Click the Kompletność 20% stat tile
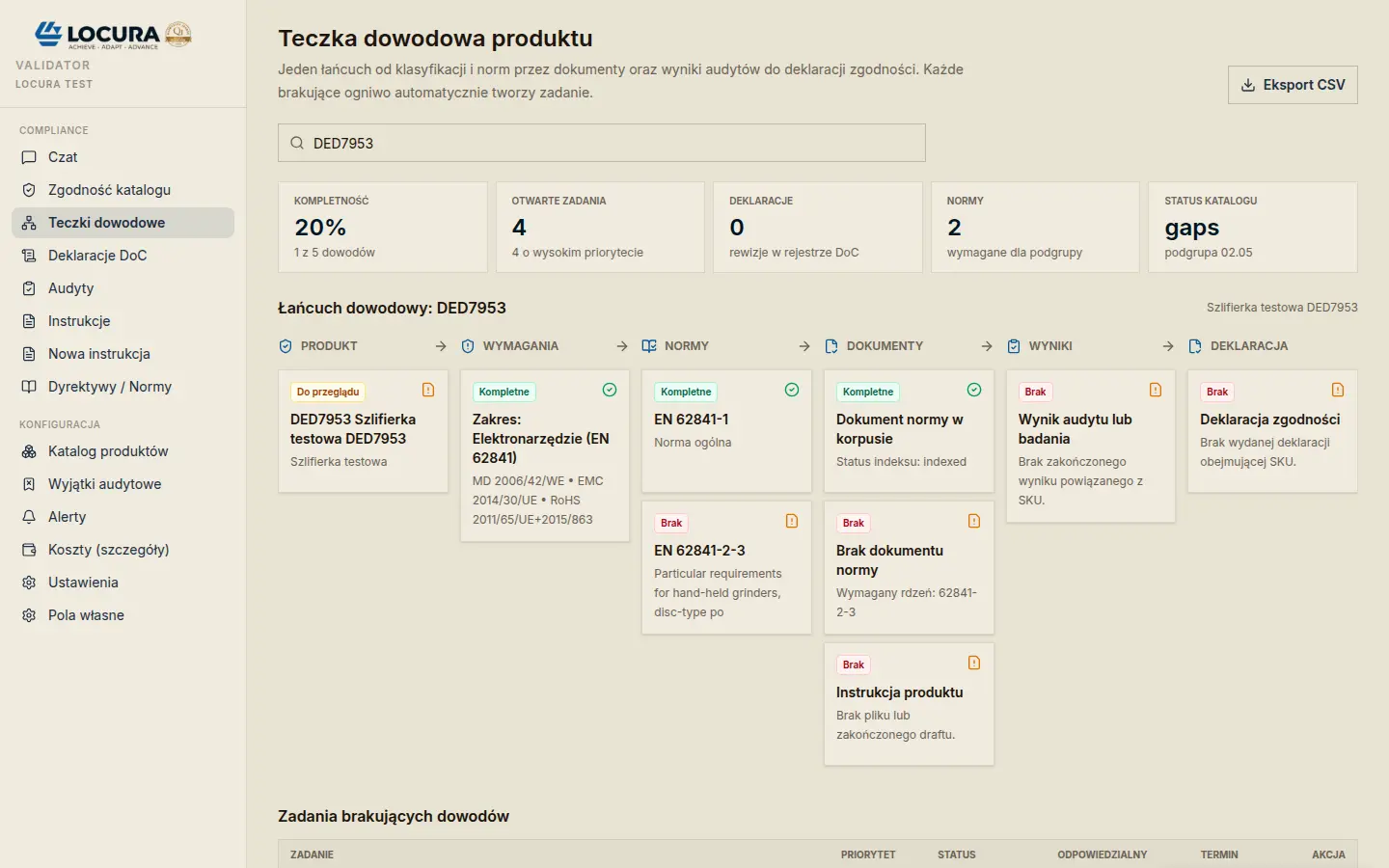Screen dimensions: 1389x868 tap(383, 228)
